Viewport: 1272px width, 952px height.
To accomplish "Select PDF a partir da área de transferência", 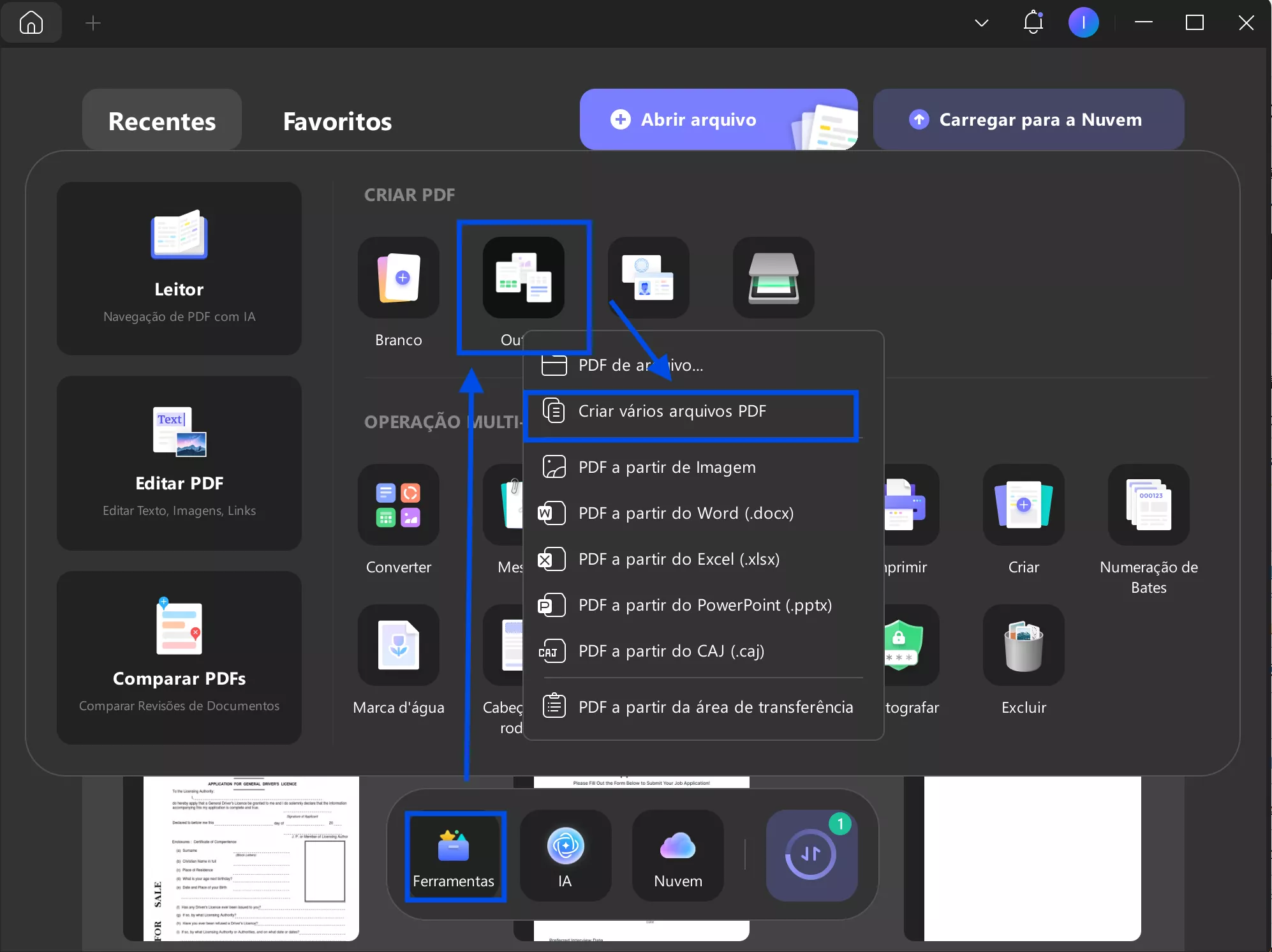I will click(x=715, y=708).
